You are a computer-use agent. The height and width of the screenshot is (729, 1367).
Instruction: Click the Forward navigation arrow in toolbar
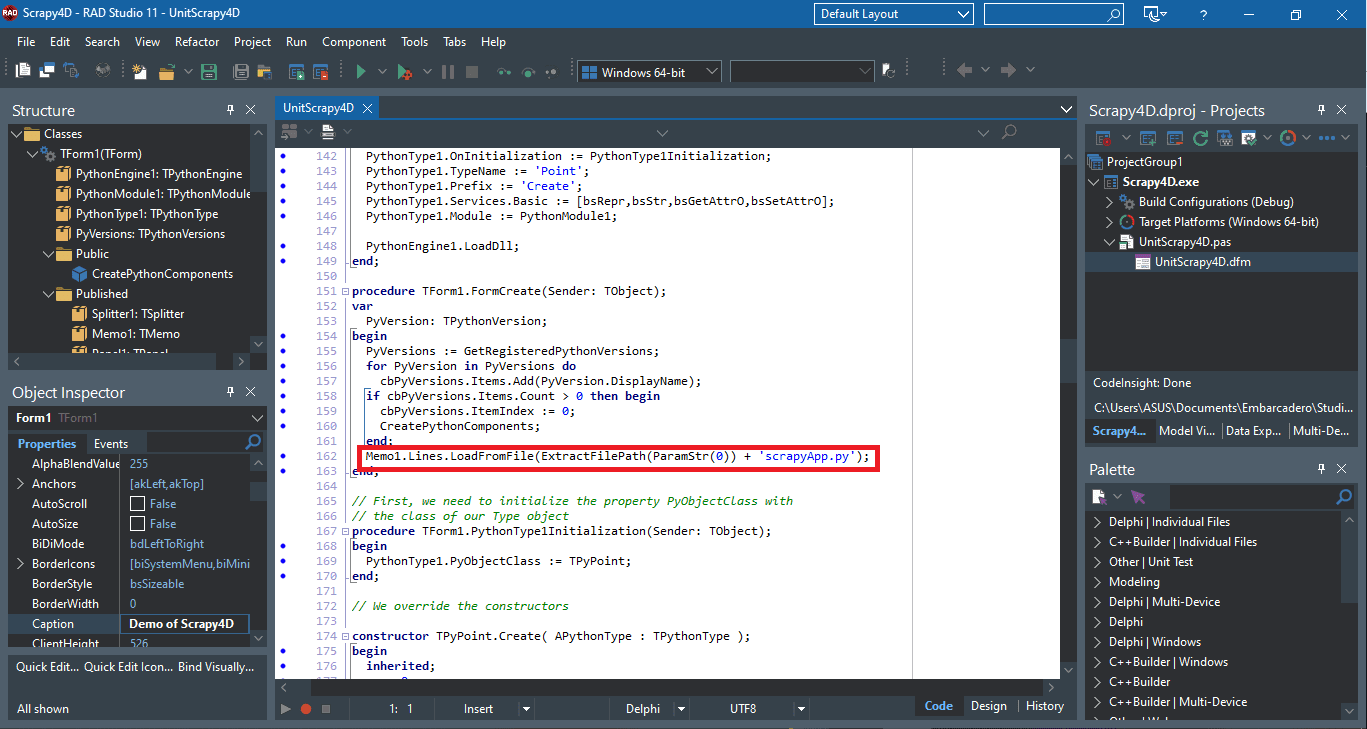tap(1009, 70)
